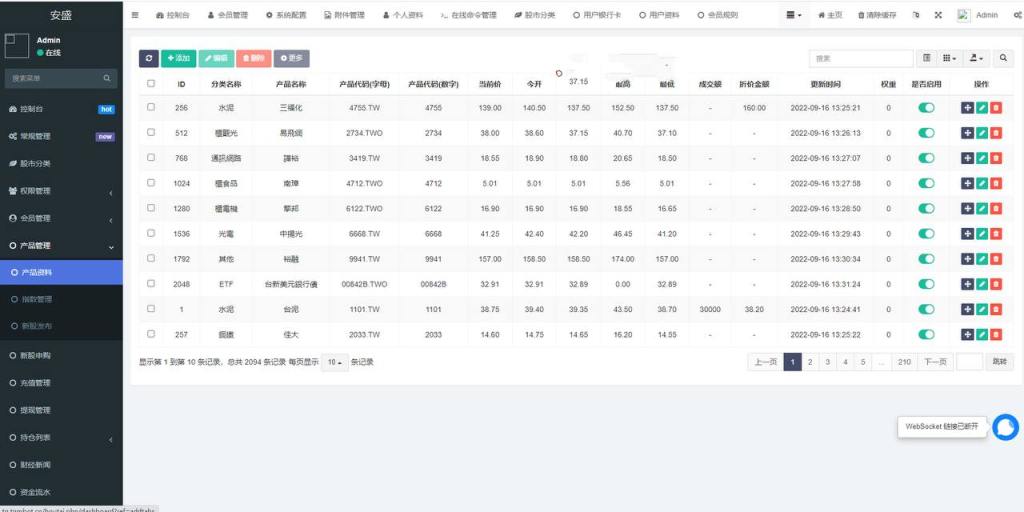Tick the select-all checkbox in table header
1024x512 pixels.
(x=151, y=84)
